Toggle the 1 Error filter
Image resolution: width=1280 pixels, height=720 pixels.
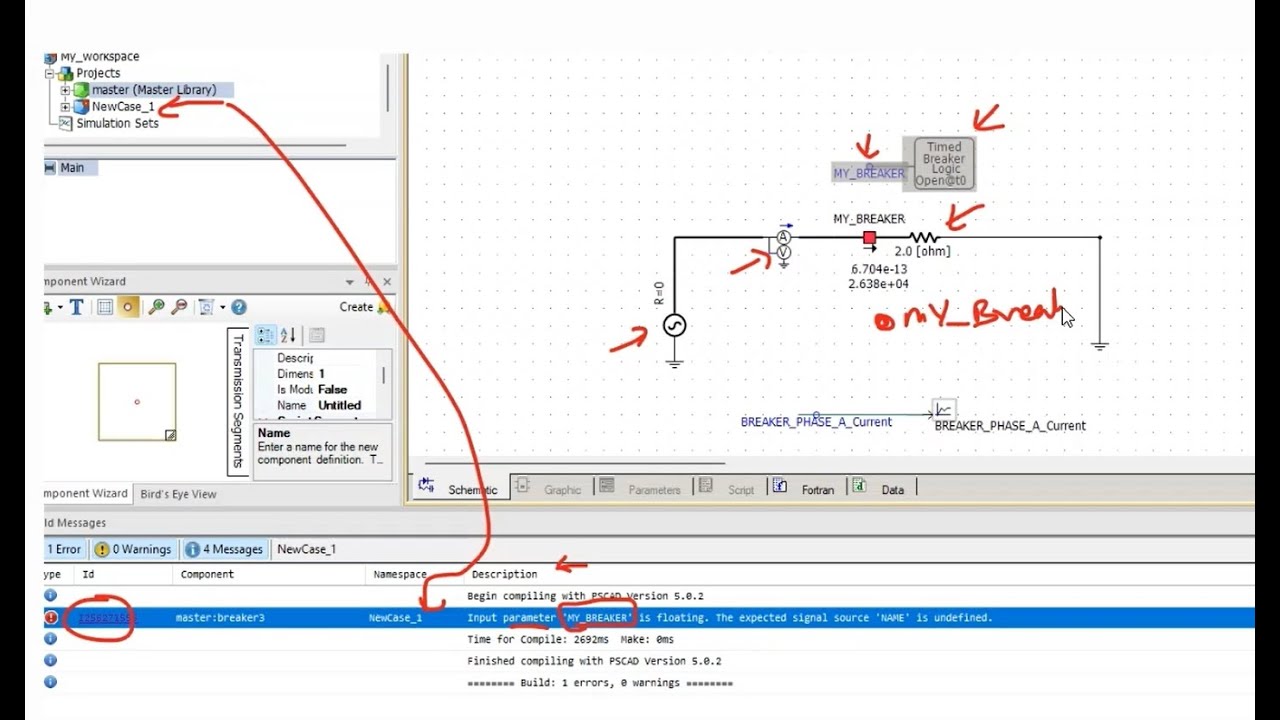(x=66, y=549)
